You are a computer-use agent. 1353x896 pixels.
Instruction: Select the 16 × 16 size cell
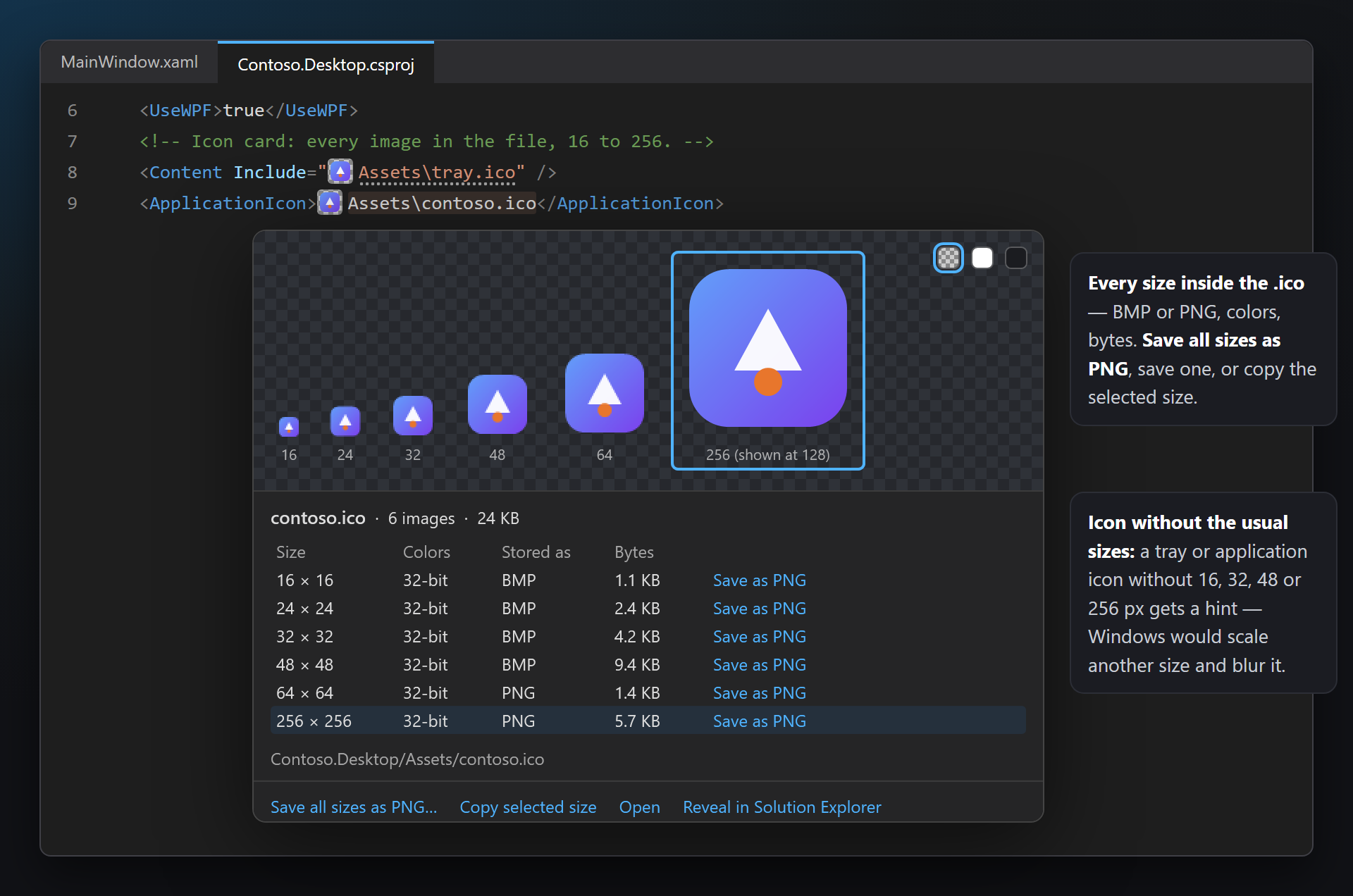pos(304,580)
